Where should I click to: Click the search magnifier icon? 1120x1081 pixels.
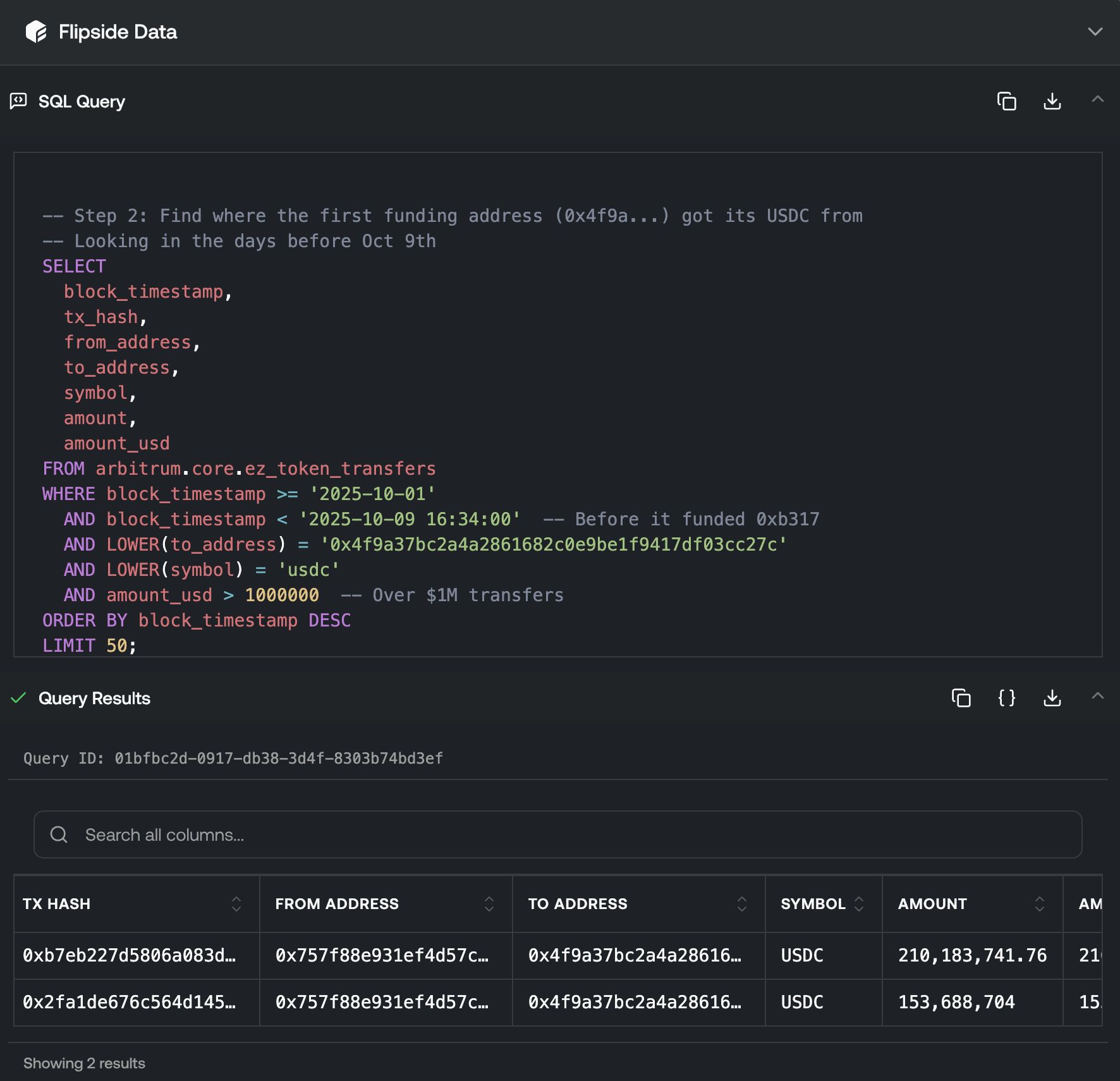coord(59,834)
